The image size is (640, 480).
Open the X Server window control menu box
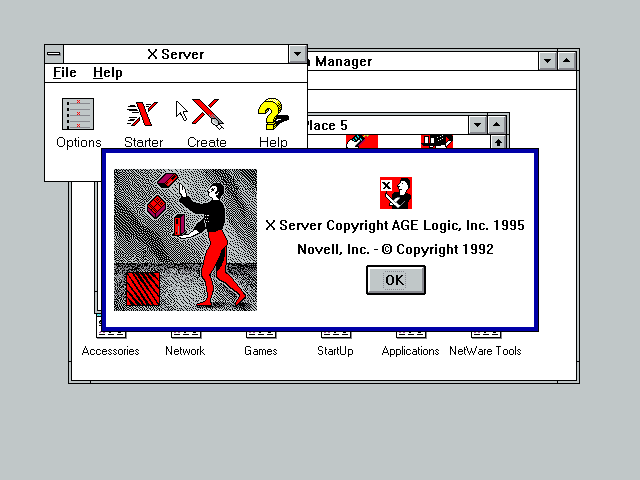[x=54, y=54]
